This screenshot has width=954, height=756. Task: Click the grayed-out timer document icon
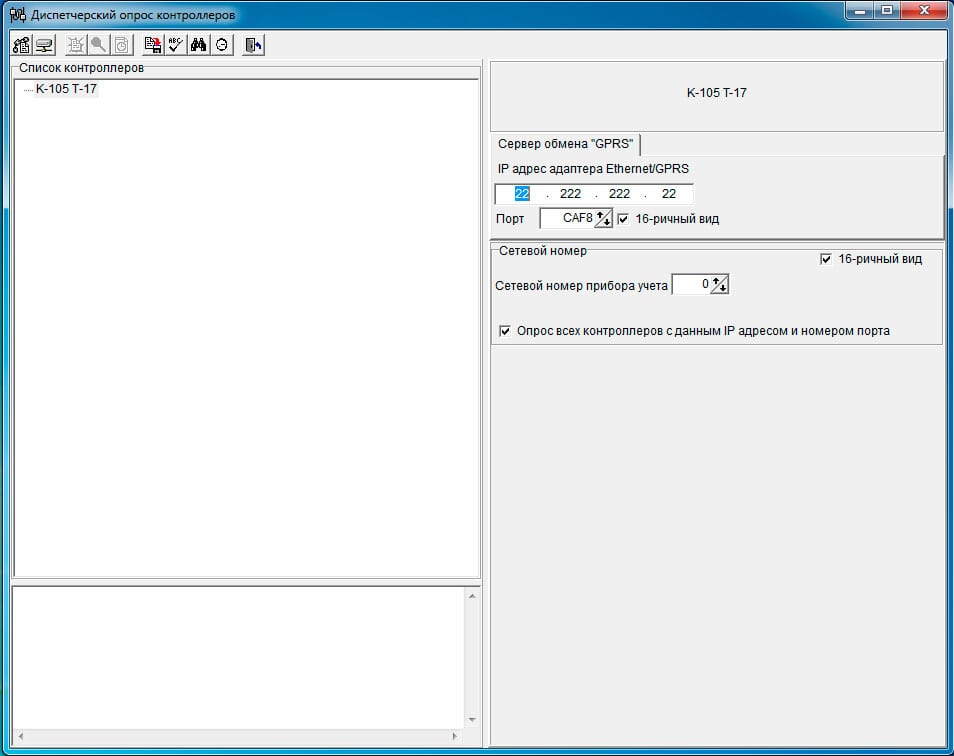tap(121, 45)
